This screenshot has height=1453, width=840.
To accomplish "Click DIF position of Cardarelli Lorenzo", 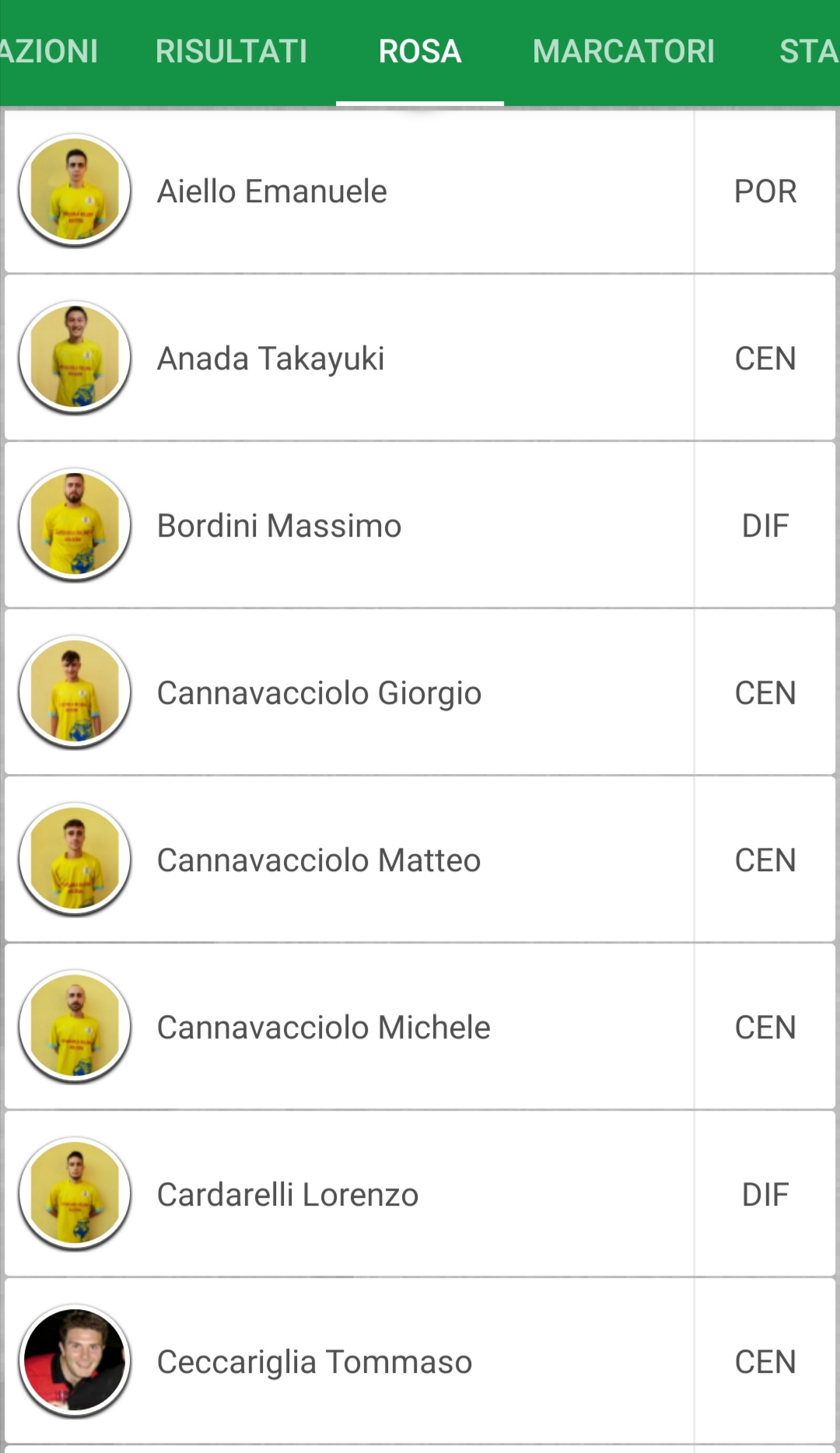I will point(765,1195).
